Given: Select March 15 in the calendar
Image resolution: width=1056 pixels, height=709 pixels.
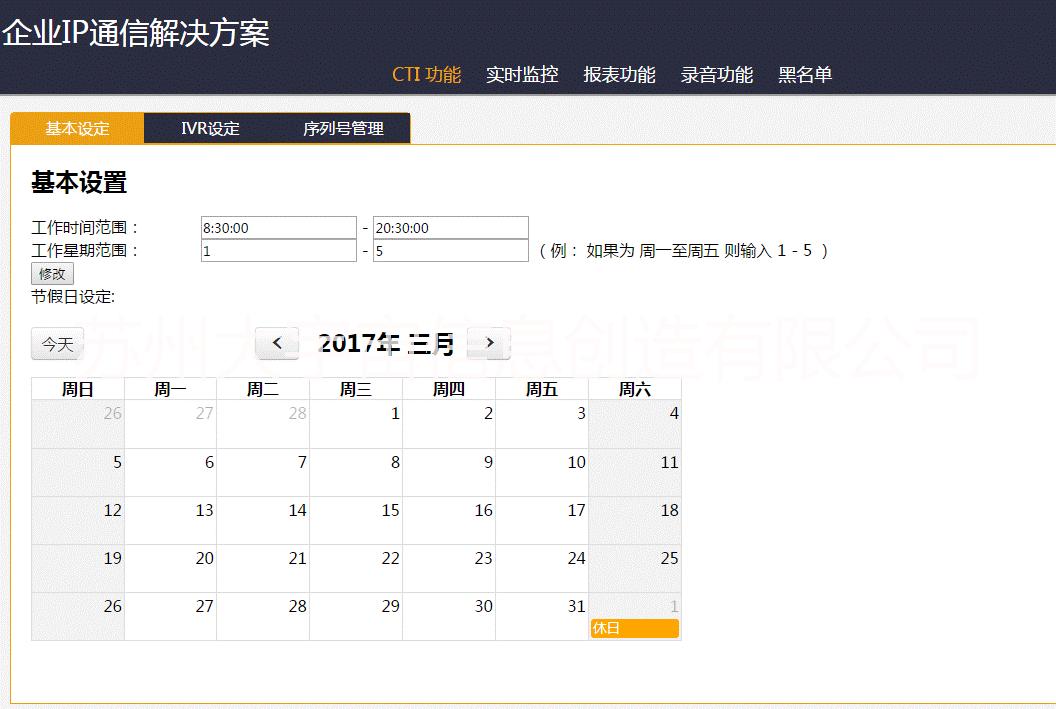Looking at the screenshot, I should [356, 520].
